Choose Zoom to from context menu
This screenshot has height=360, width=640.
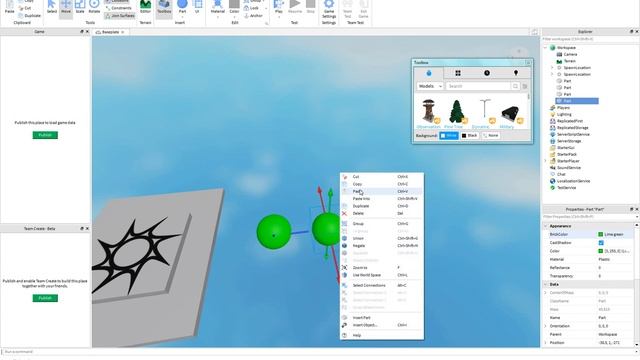point(382,268)
